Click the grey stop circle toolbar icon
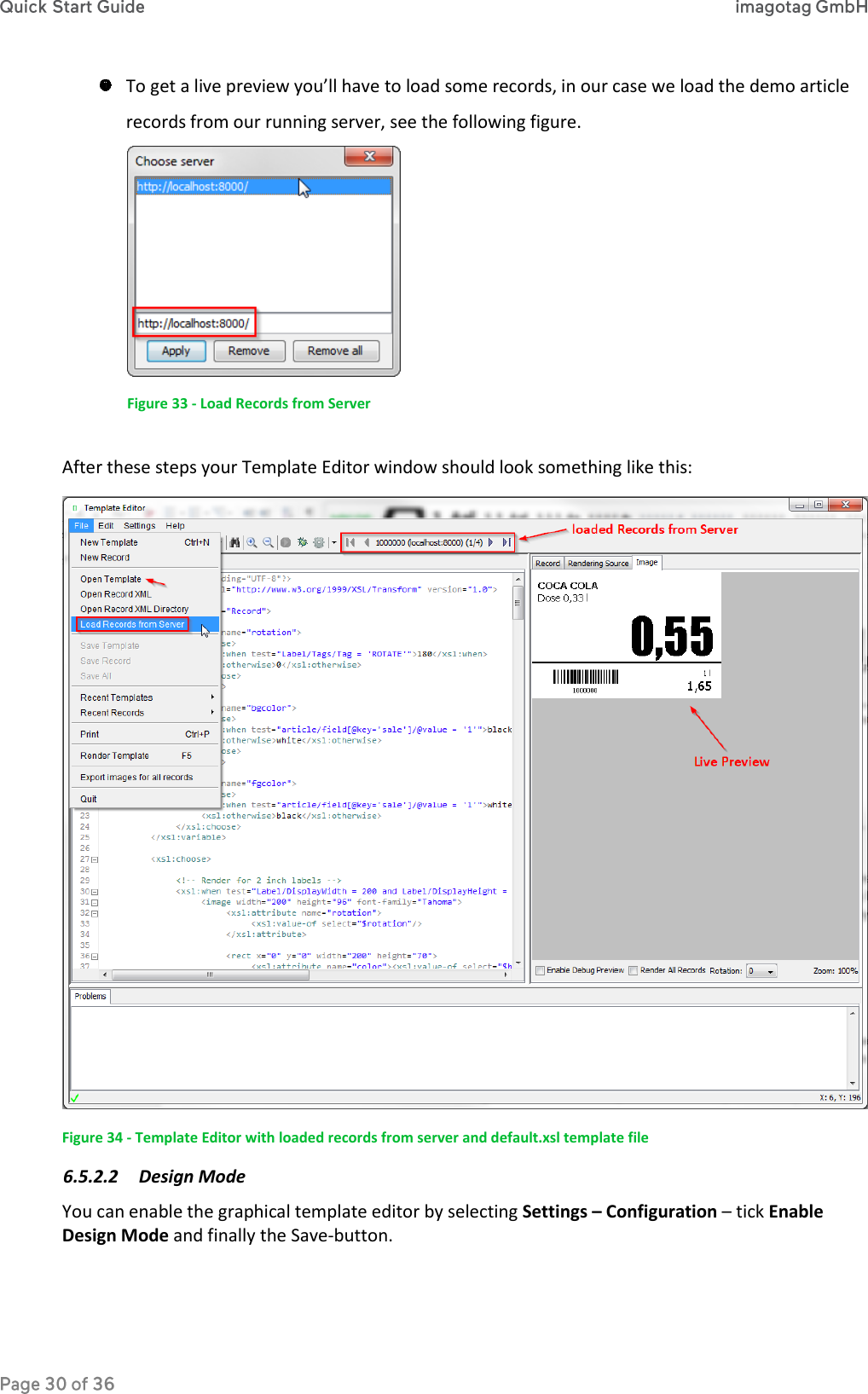Viewport: 868px width, 1394px height. tap(286, 542)
